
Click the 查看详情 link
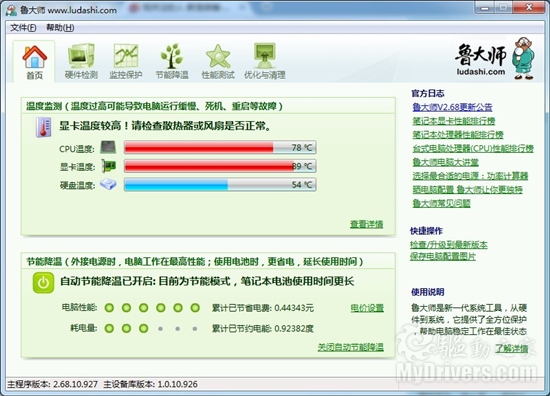[367, 224]
